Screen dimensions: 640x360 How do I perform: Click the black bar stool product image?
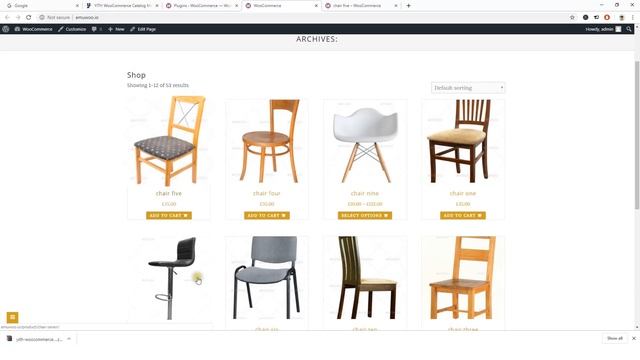point(169,278)
